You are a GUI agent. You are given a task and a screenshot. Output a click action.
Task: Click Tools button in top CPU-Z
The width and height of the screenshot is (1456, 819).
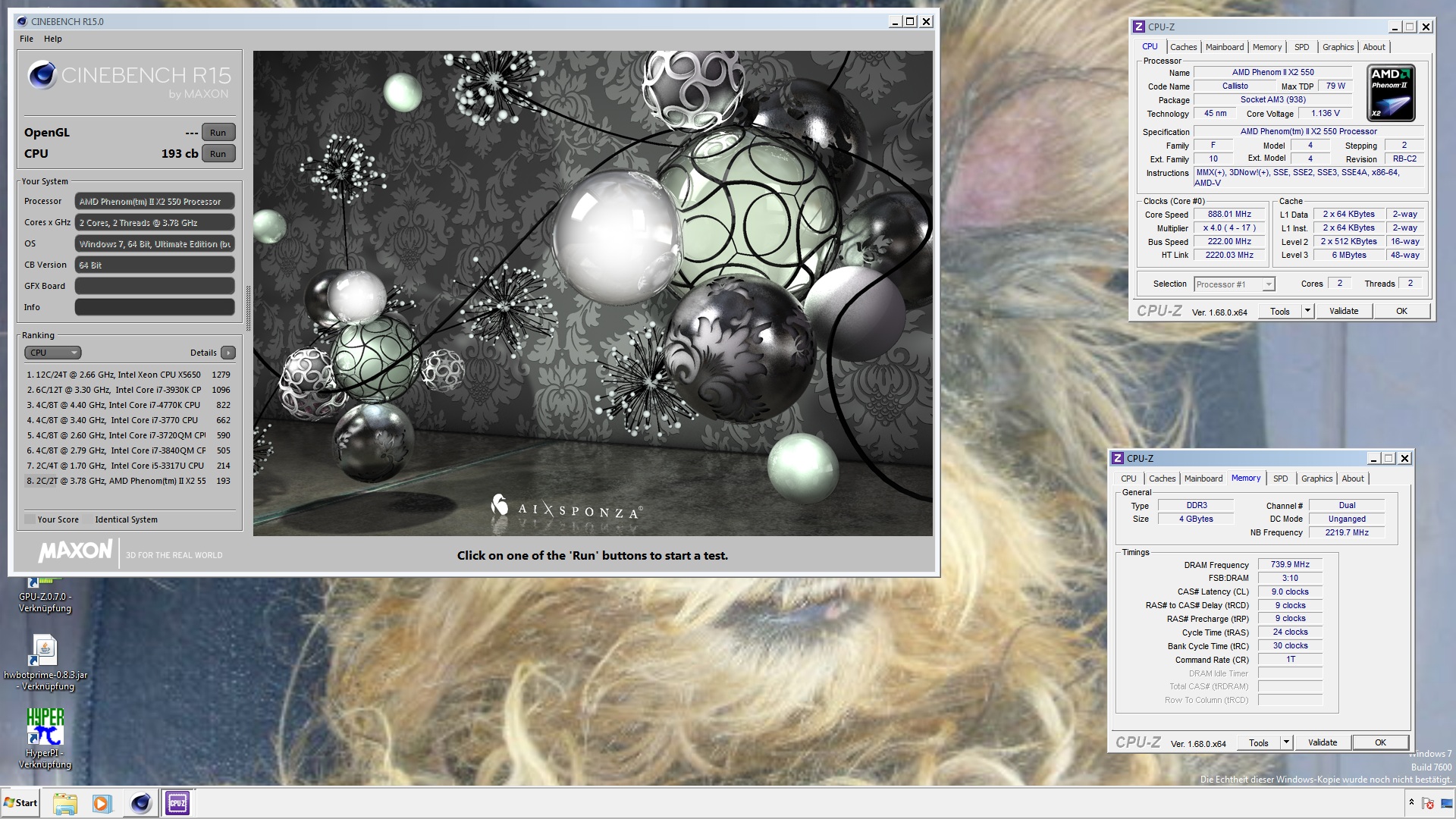pyautogui.click(x=1280, y=311)
